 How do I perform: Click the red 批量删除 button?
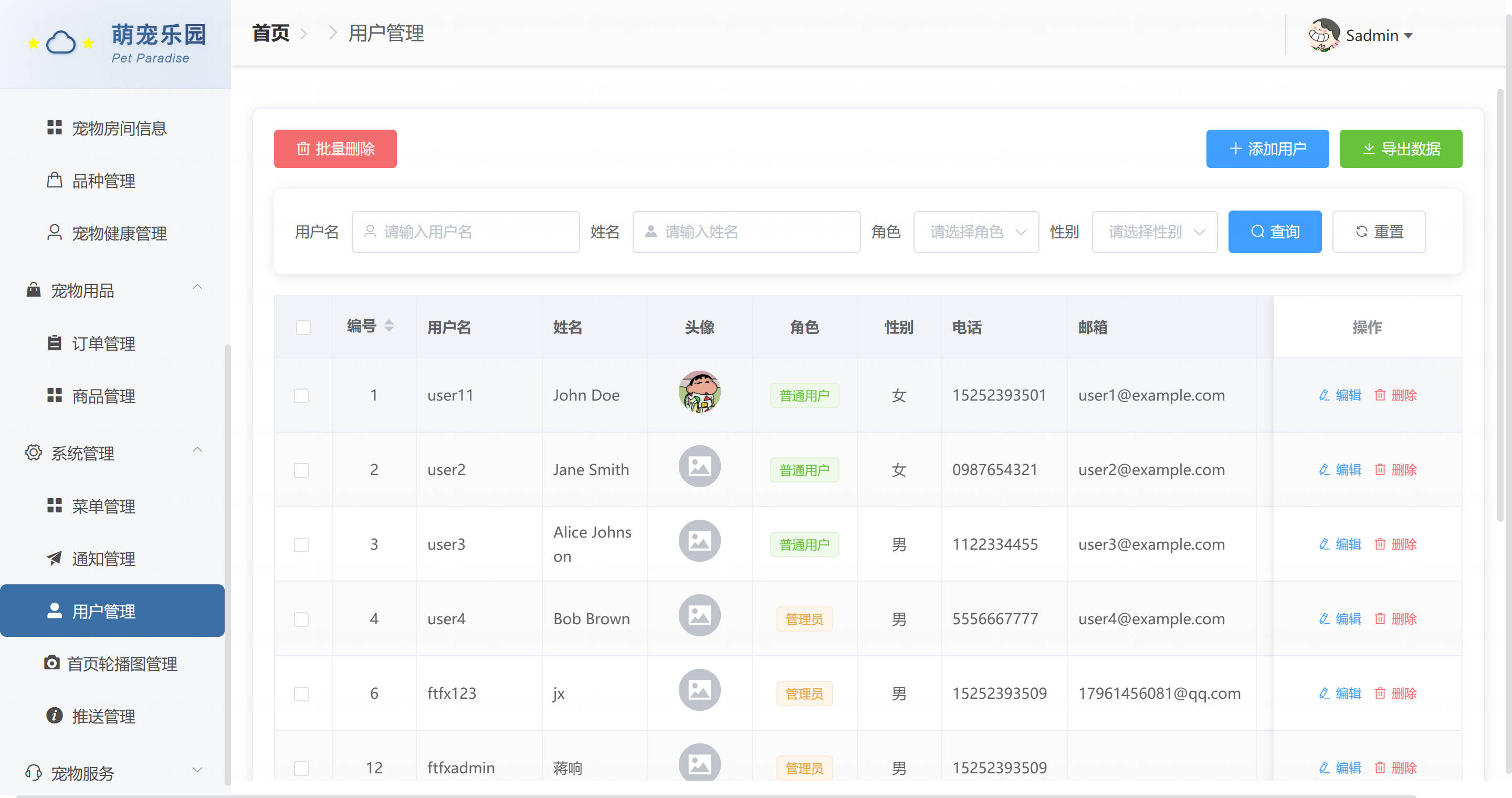(x=335, y=149)
